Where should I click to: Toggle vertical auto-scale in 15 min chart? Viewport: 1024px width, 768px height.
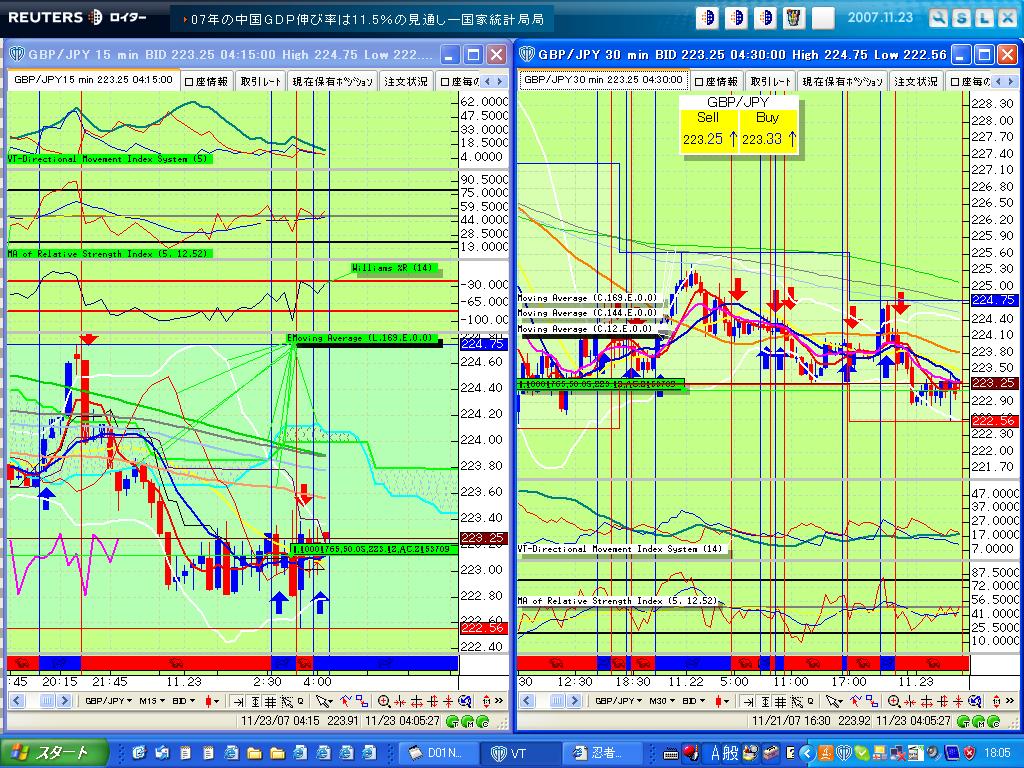(x=255, y=702)
